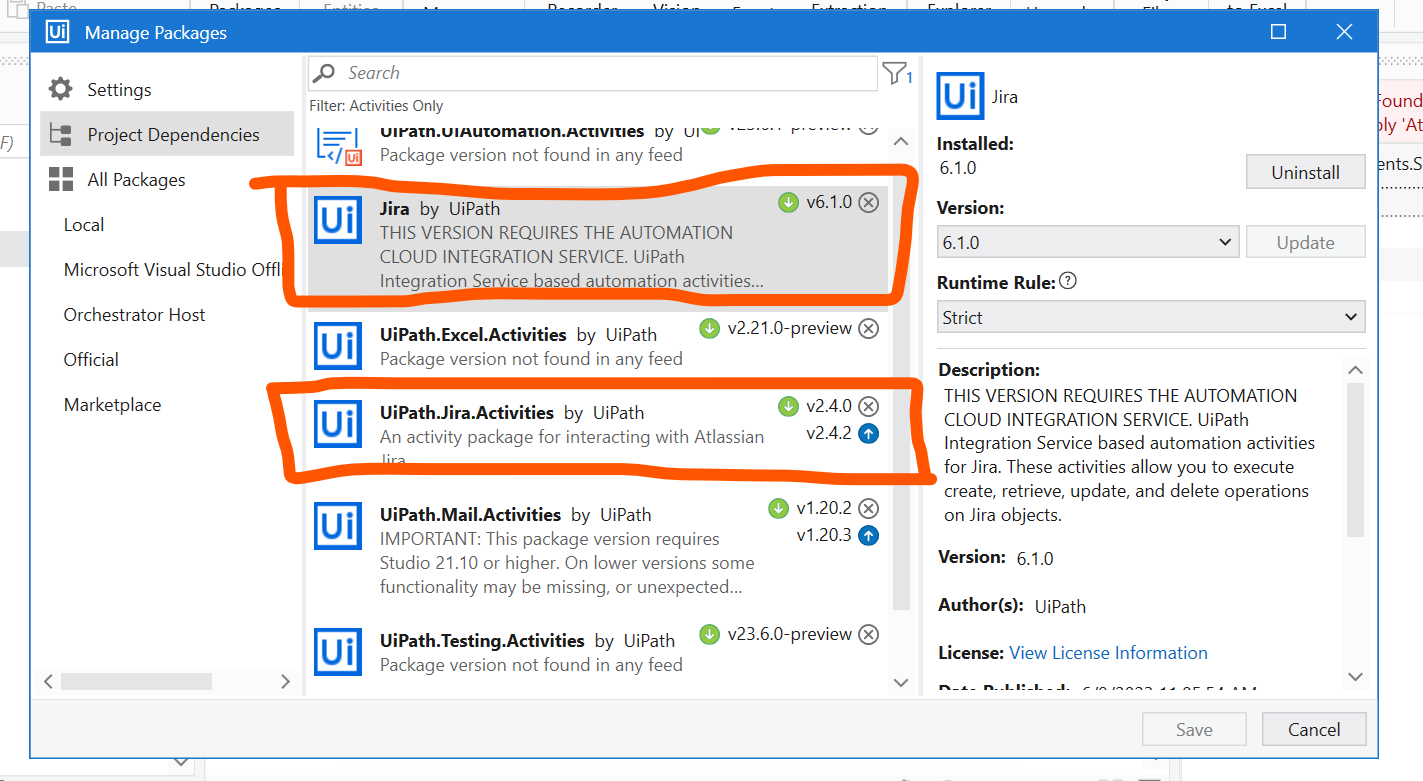Click the UiPath.Jira.Activities package logo
Image resolution: width=1423 pixels, height=781 pixels.
[338, 424]
